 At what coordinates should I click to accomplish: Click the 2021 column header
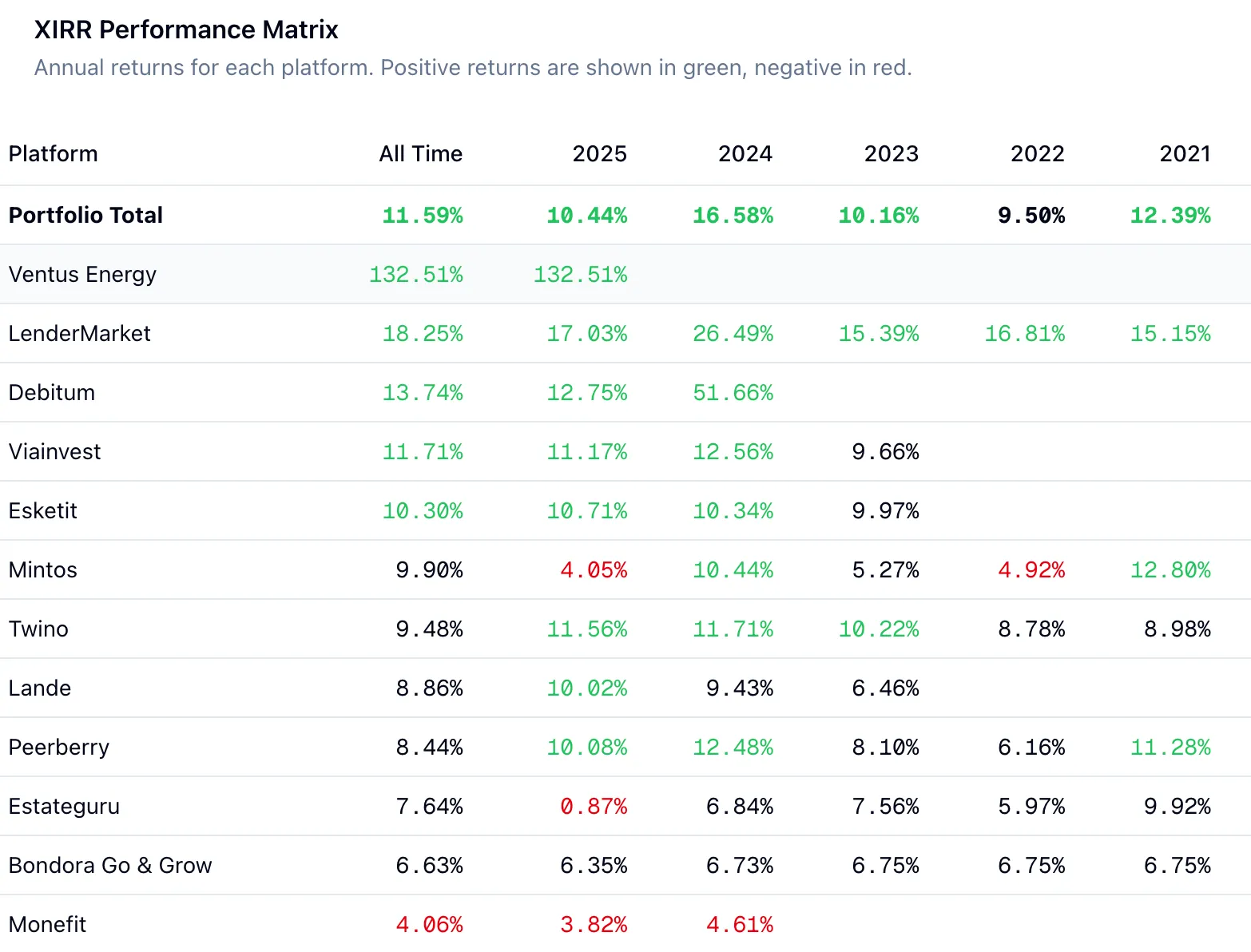[x=1185, y=153]
